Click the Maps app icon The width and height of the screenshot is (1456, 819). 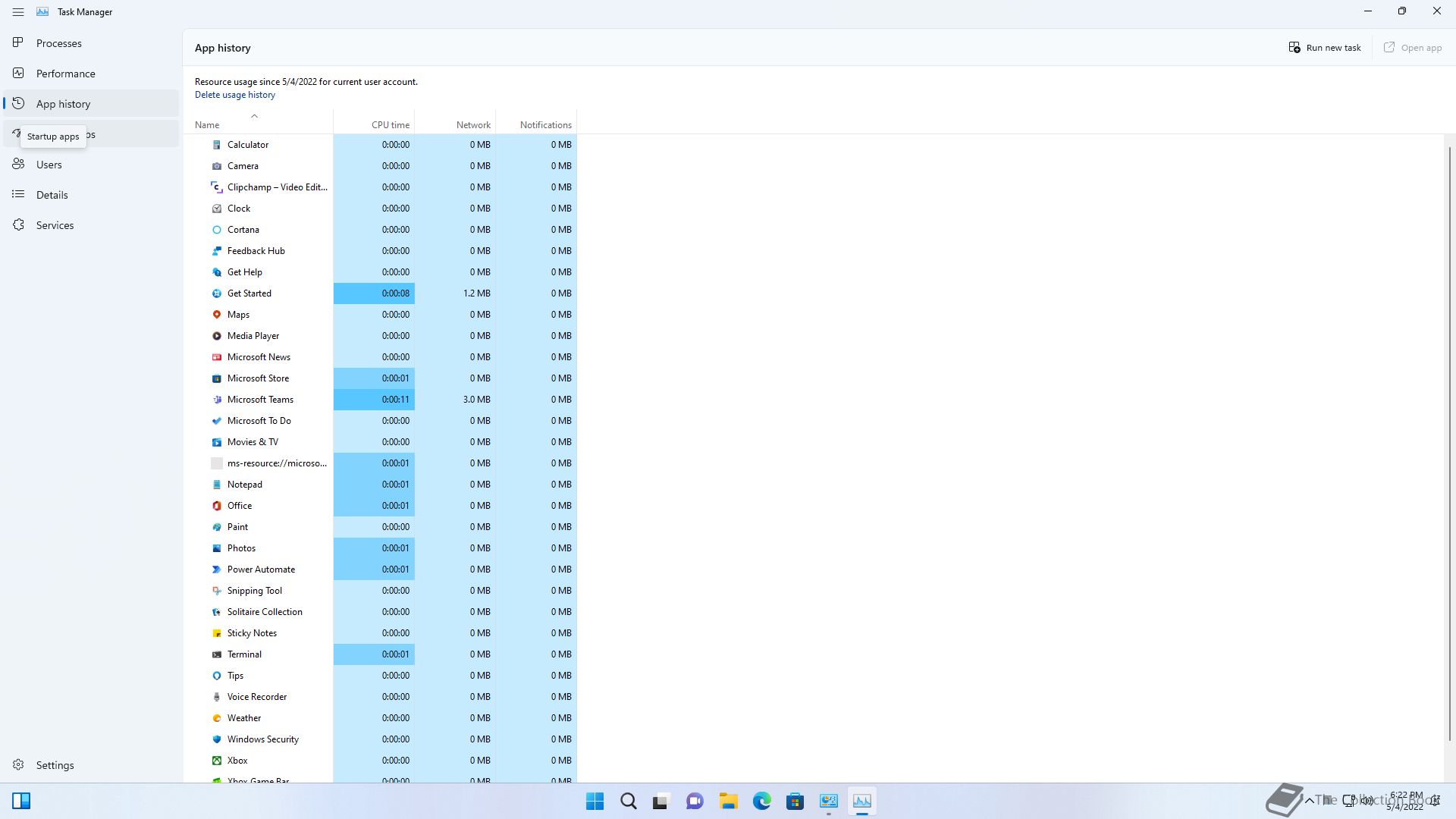217,315
